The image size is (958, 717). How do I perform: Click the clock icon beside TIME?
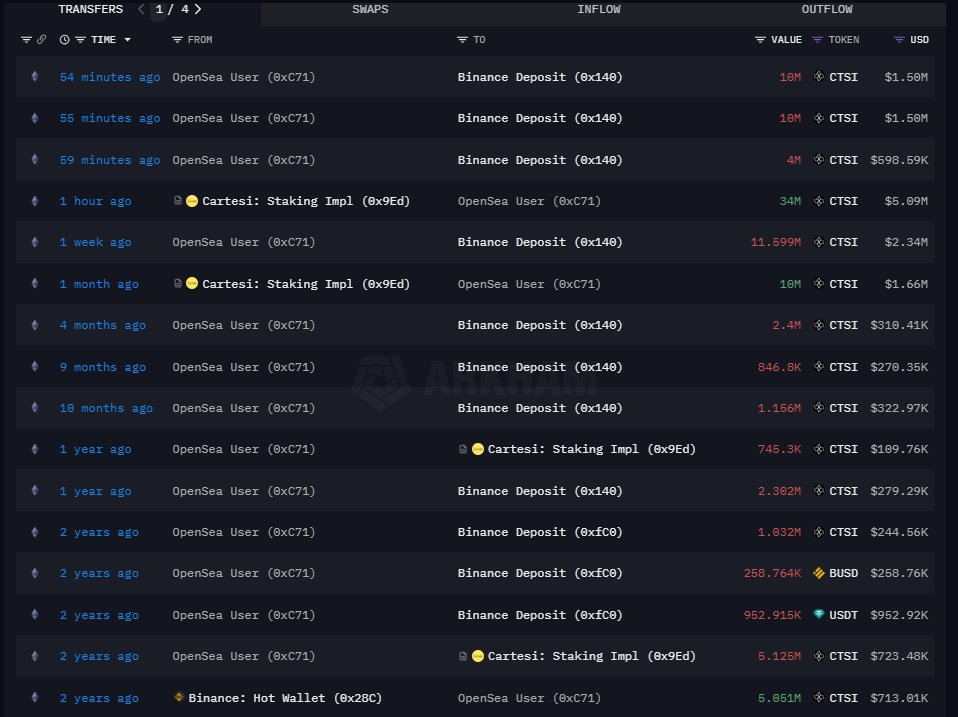tap(65, 40)
